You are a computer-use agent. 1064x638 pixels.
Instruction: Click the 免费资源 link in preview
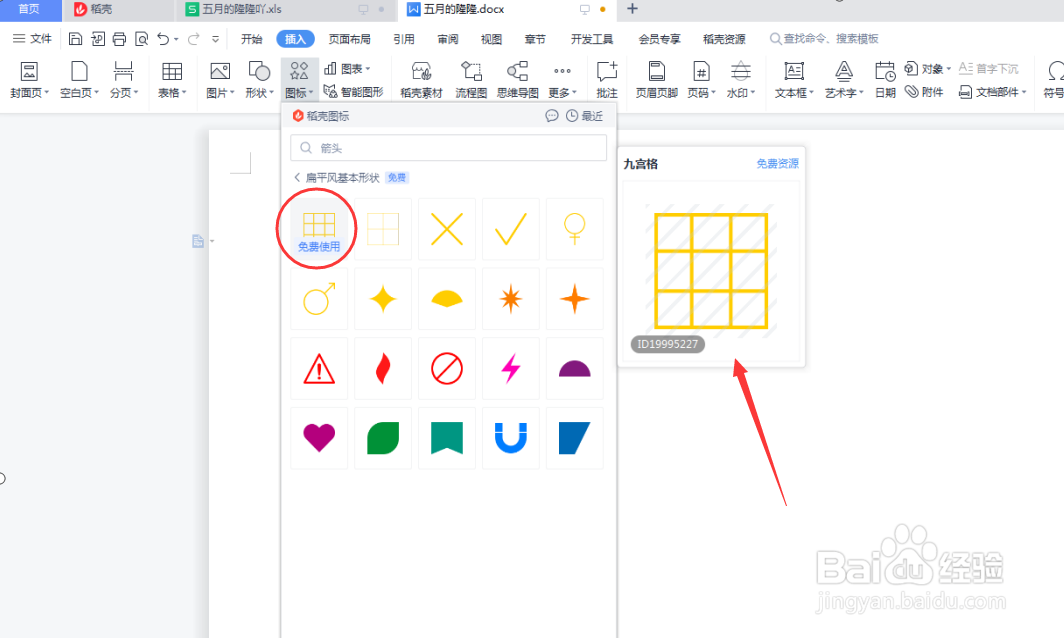coord(778,164)
